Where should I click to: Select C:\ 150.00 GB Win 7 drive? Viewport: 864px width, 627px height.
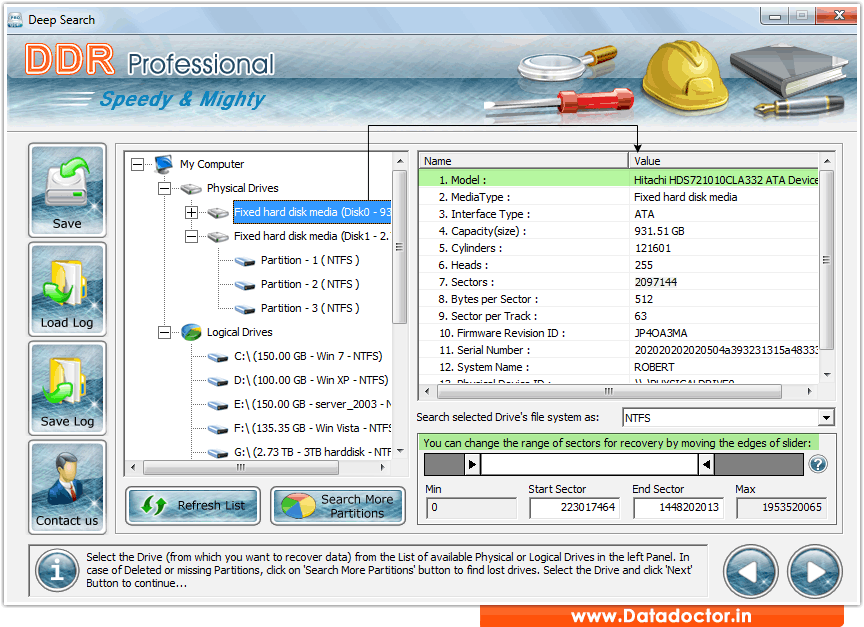click(x=308, y=356)
